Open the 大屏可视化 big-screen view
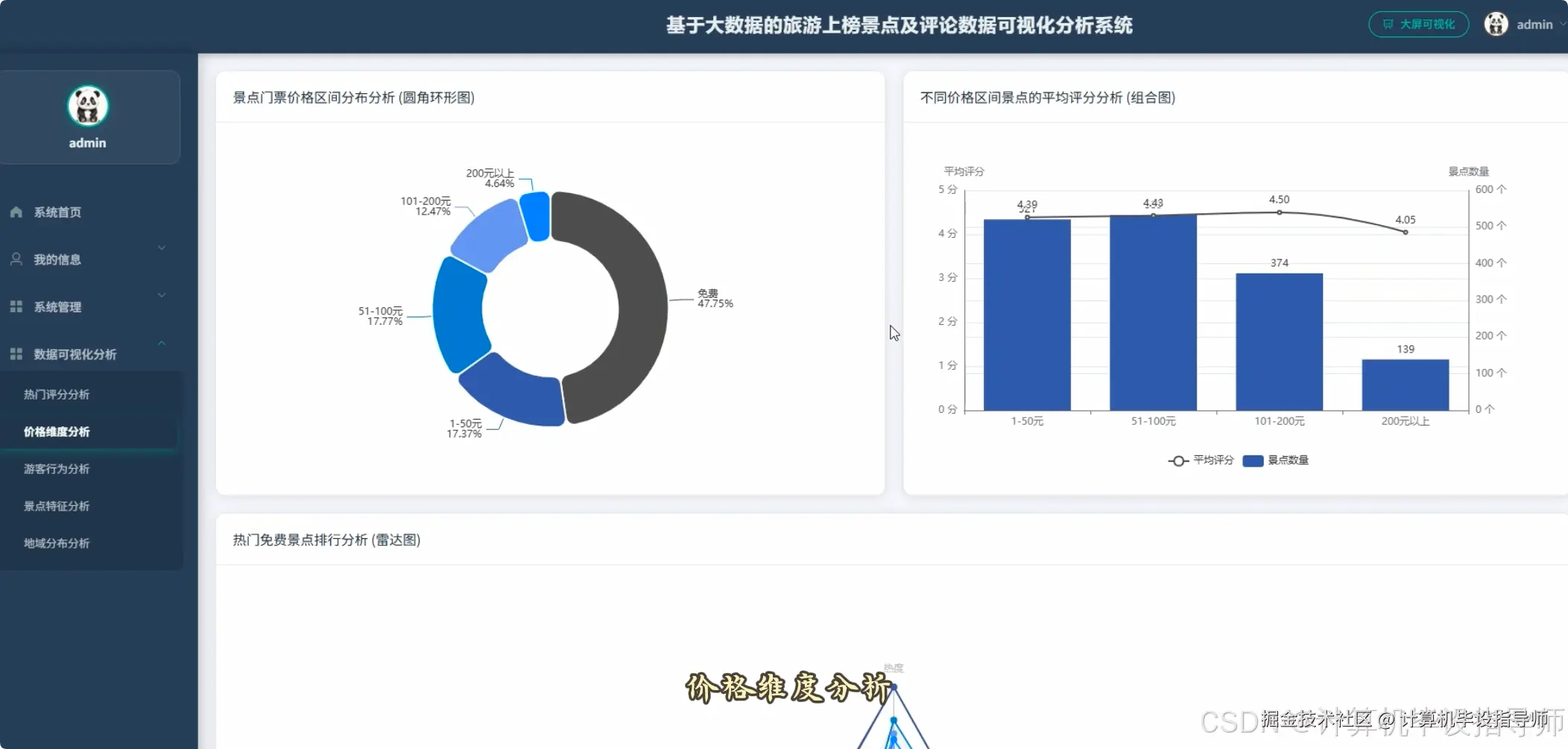The width and height of the screenshot is (1568, 749). (x=1418, y=24)
